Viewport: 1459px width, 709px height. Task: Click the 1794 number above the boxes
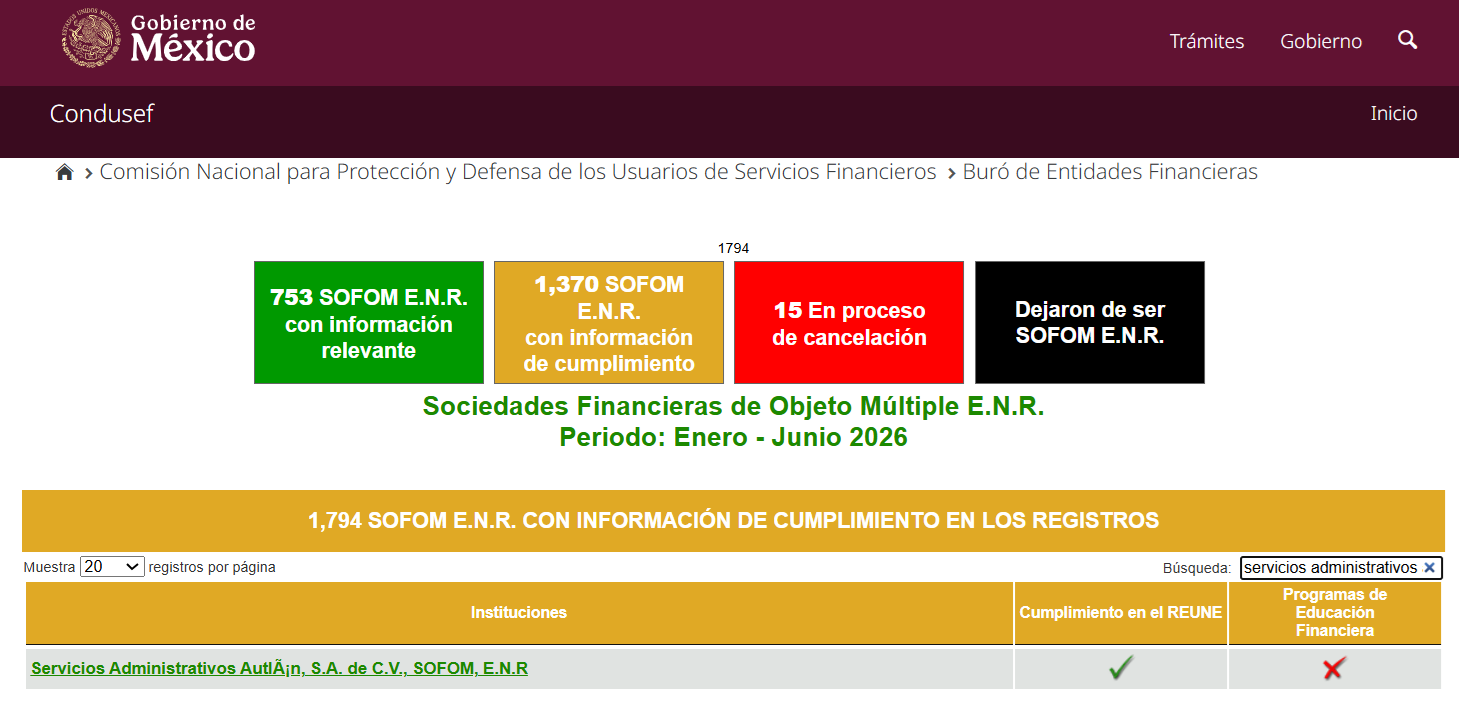(733, 248)
